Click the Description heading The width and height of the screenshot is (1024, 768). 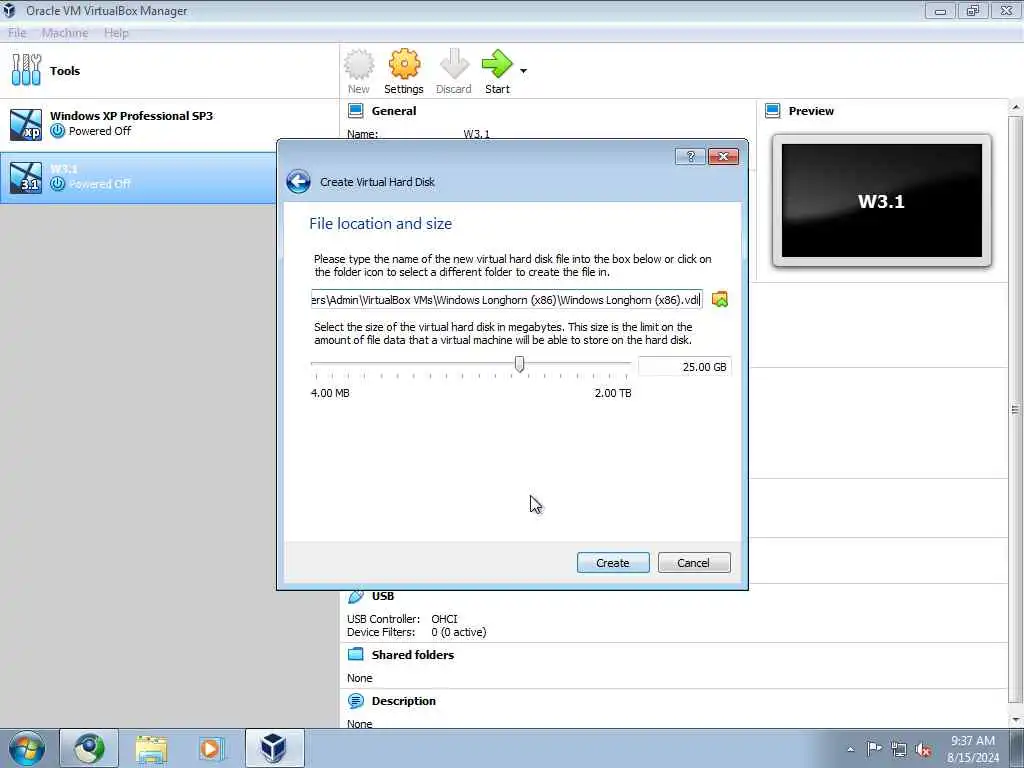pyautogui.click(x=404, y=701)
